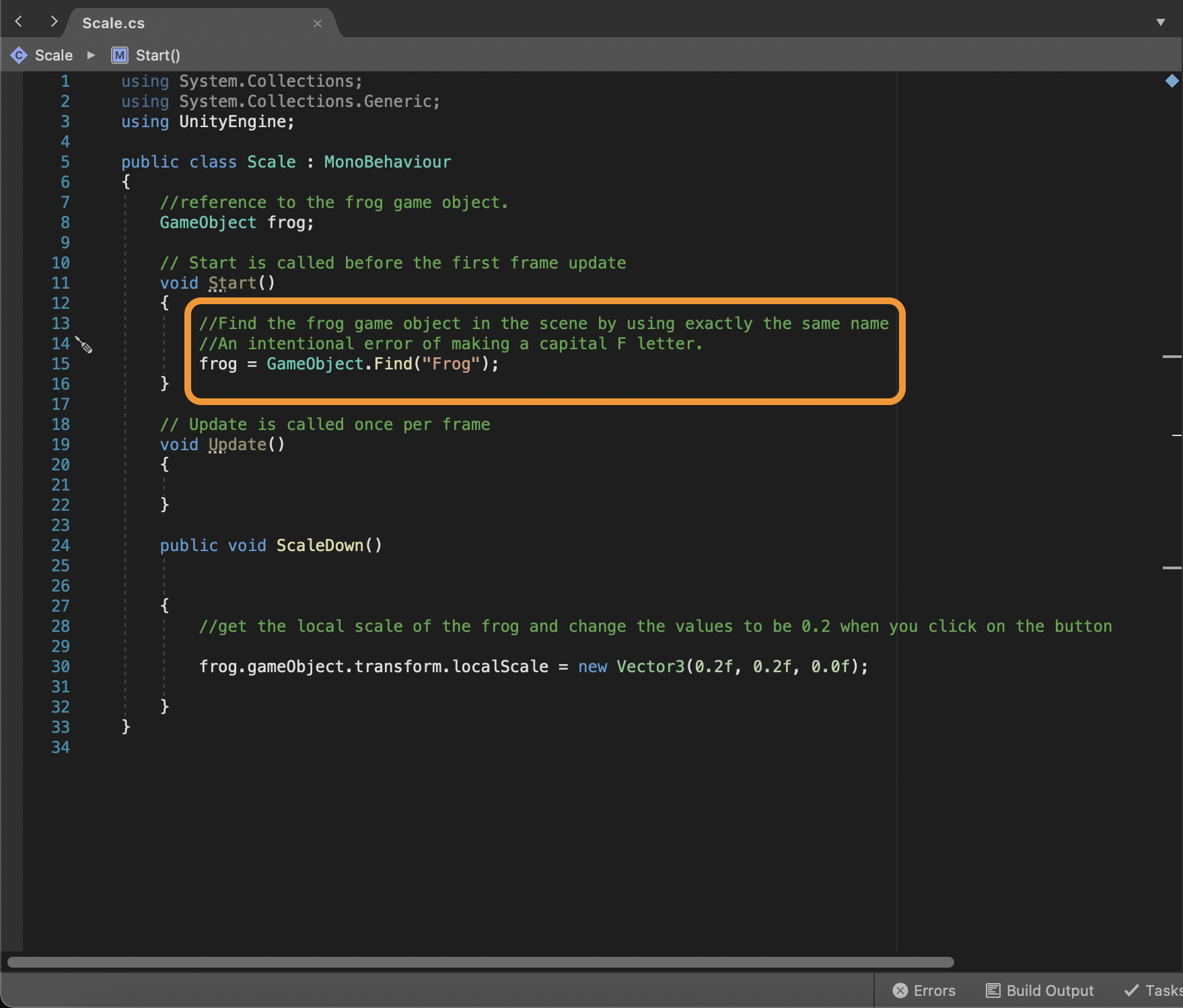The width and height of the screenshot is (1183, 1008).
Task: Click the "//get the local scale" comment line
Action: point(655,626)
